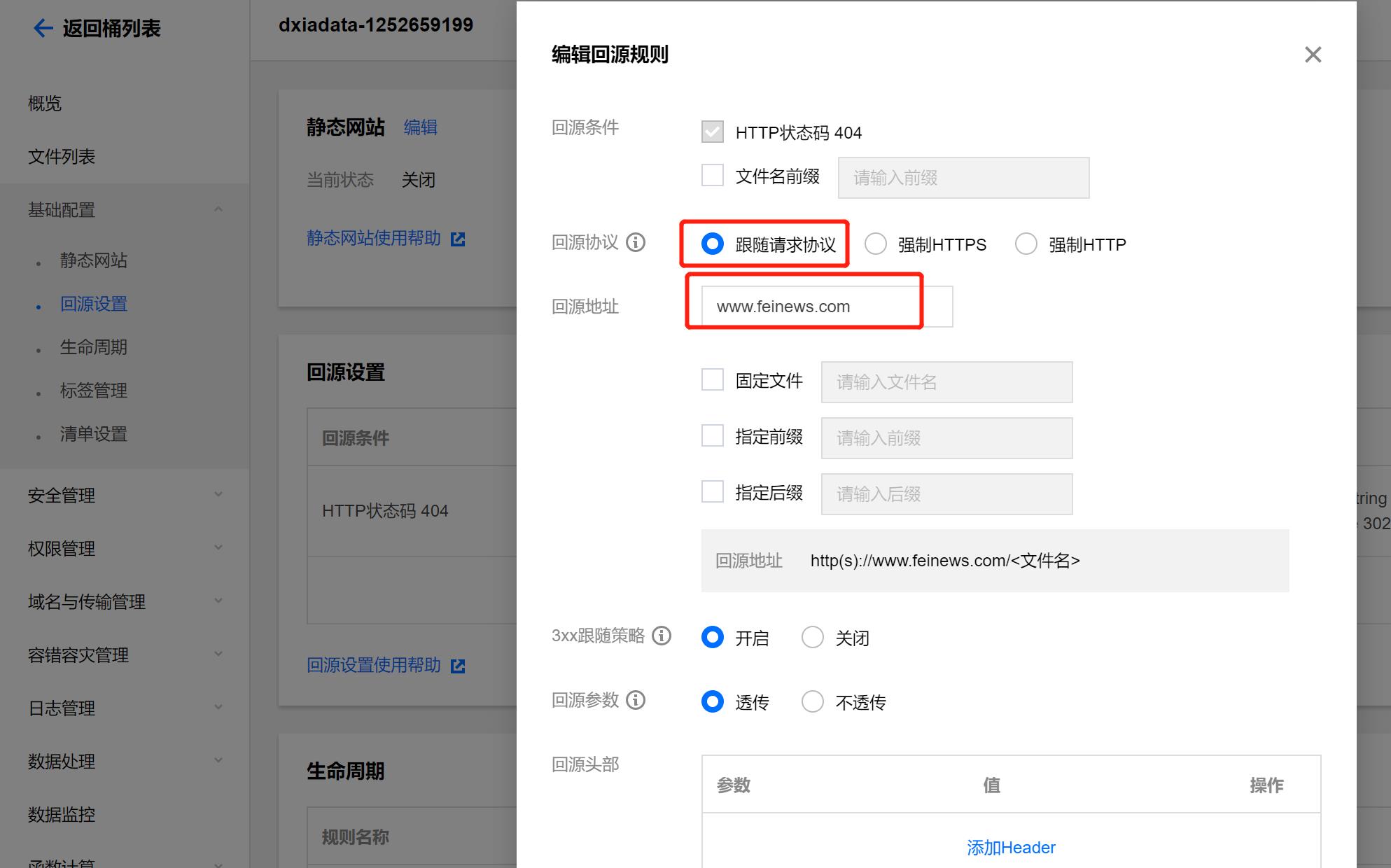The image size is (1391, 868).
Task: Expand the 数据处理 sidebar section
Action: 218,760
